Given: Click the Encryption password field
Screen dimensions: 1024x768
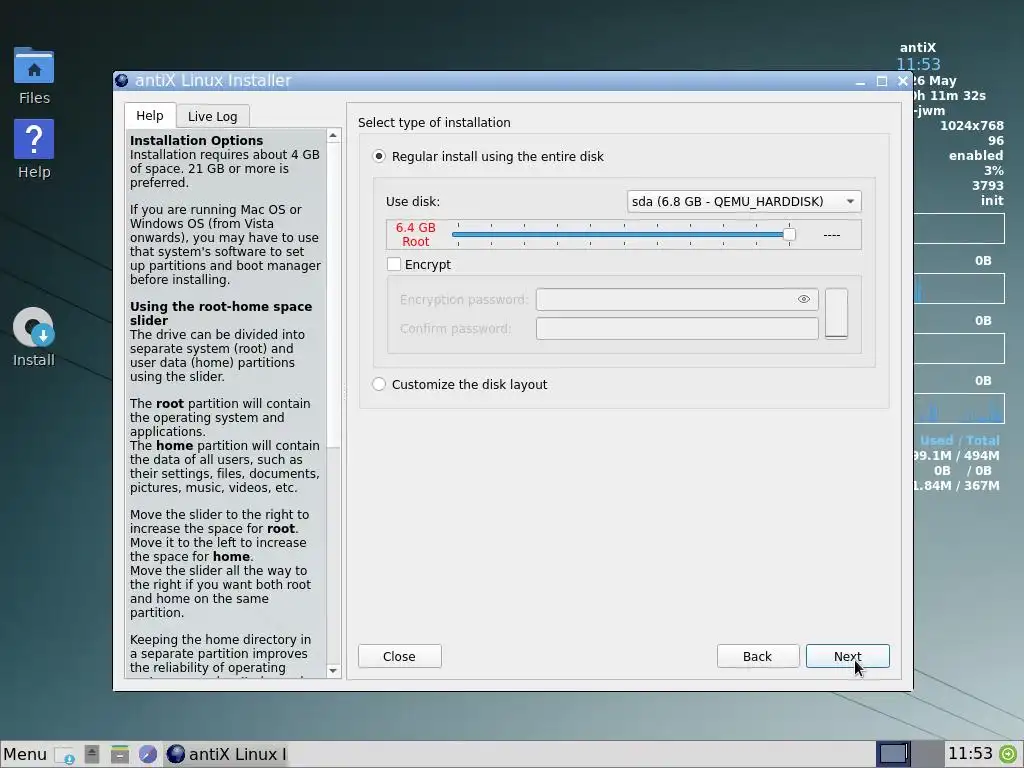Looking at the screenshot, I should click(x=677, y=300).
